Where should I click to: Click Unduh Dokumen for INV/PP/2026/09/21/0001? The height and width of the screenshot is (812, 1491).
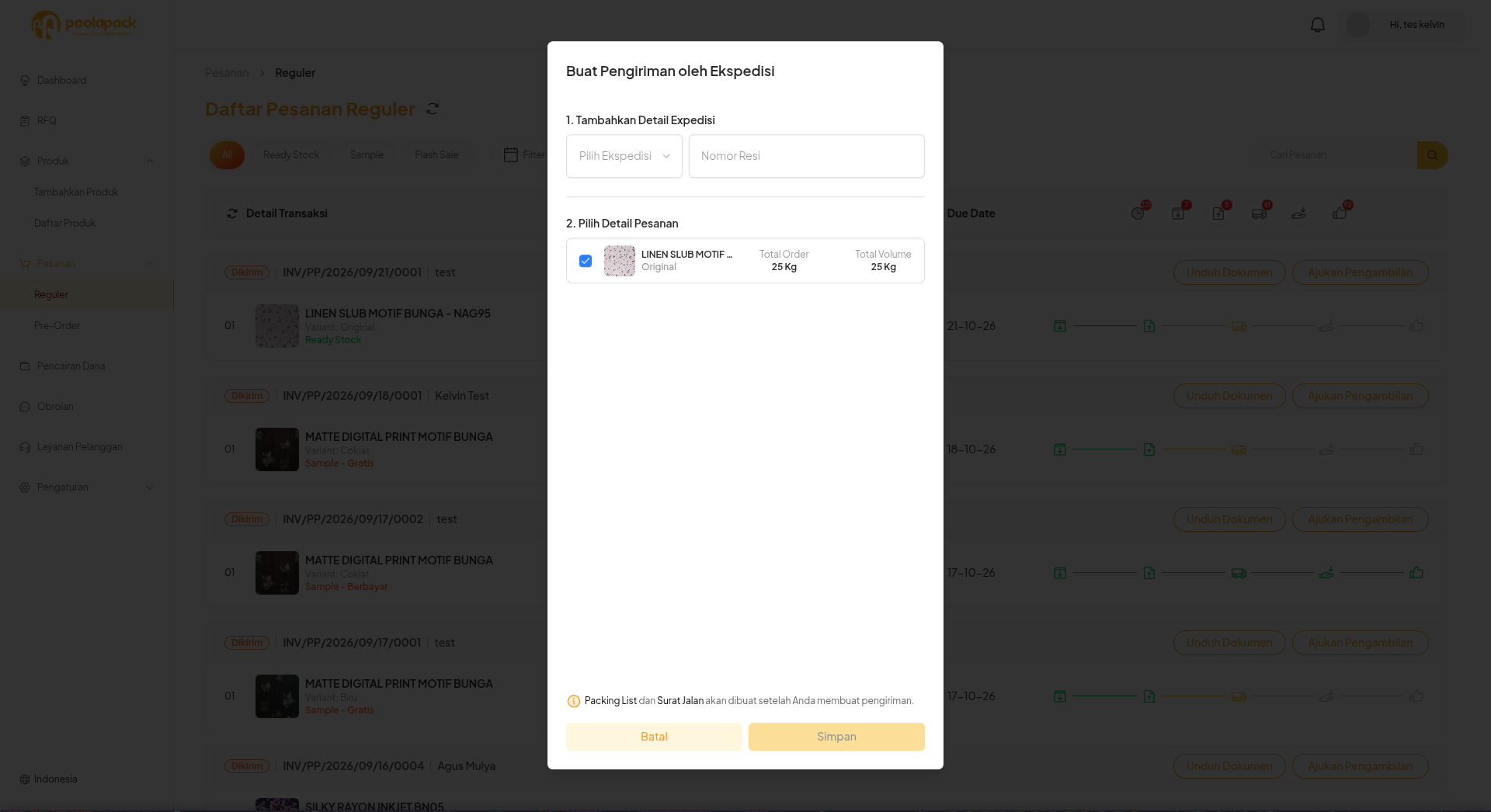coord(1229,272)
